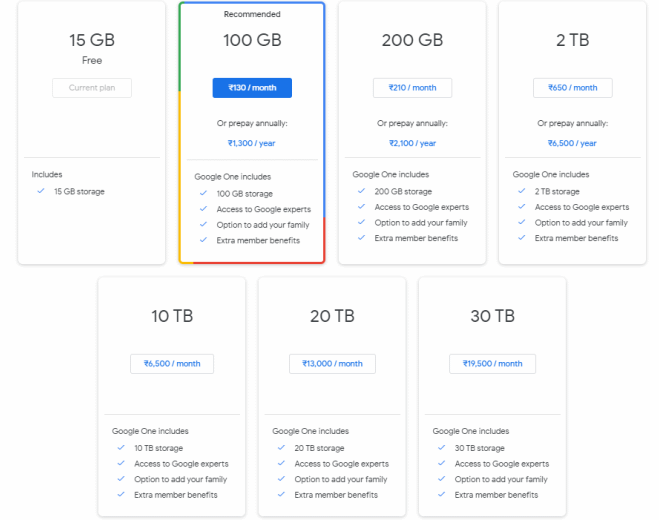The width and height of the screenshot is (659, 520).
Task: Click the 200 GB storage text
Action: click(x=403, y=192)
